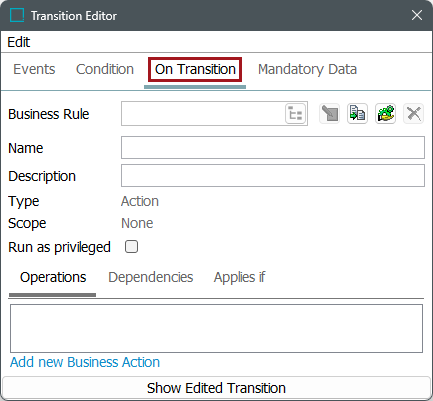
Task: Click the Show Edited Transition button
Action: (216, 388)
